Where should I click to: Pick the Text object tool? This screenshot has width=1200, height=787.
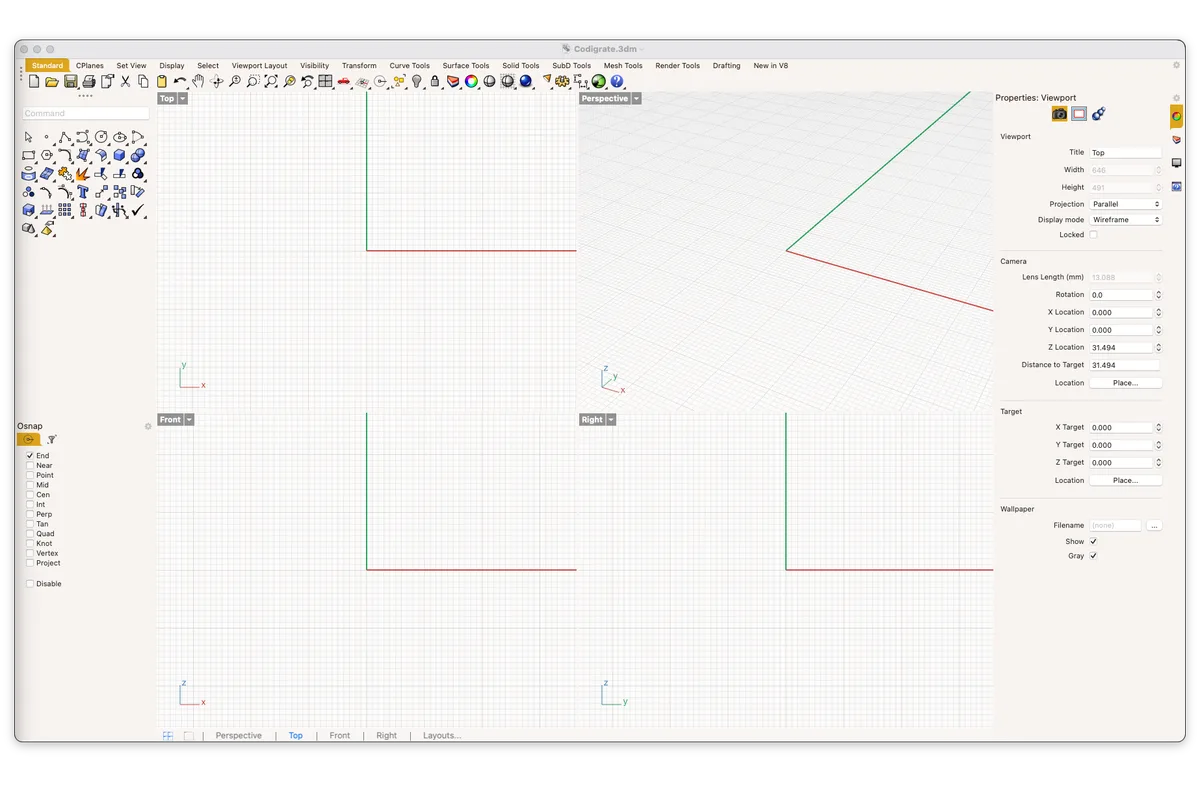tap(83, 192)
